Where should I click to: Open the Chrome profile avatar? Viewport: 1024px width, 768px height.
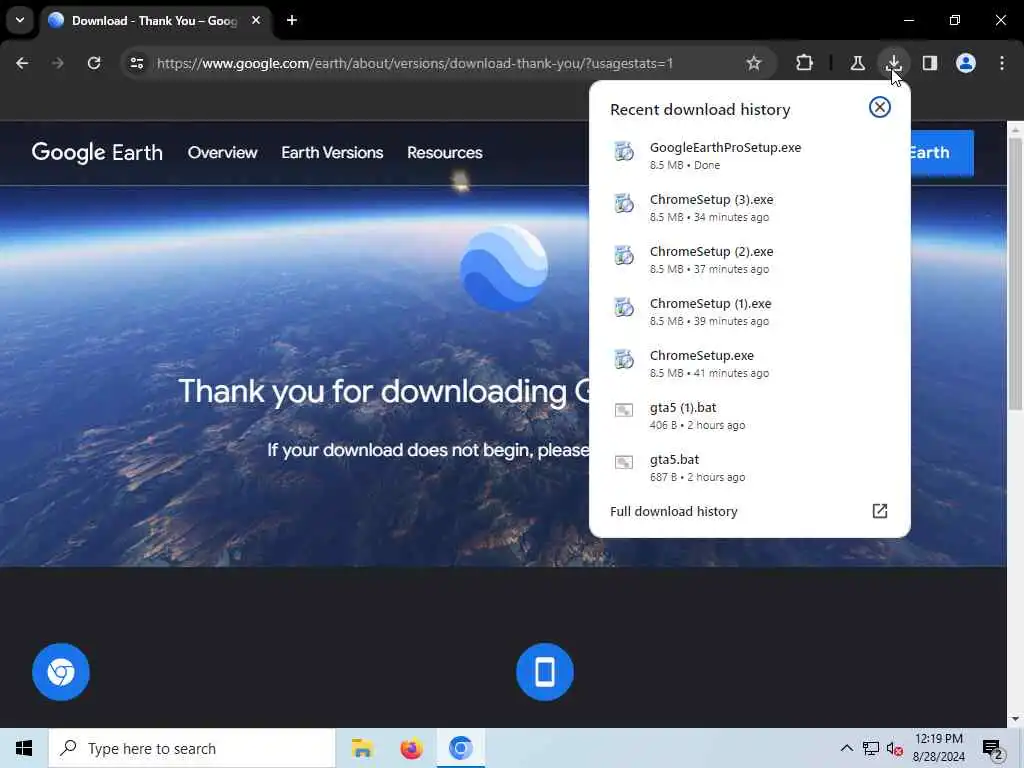click(966, 63)
